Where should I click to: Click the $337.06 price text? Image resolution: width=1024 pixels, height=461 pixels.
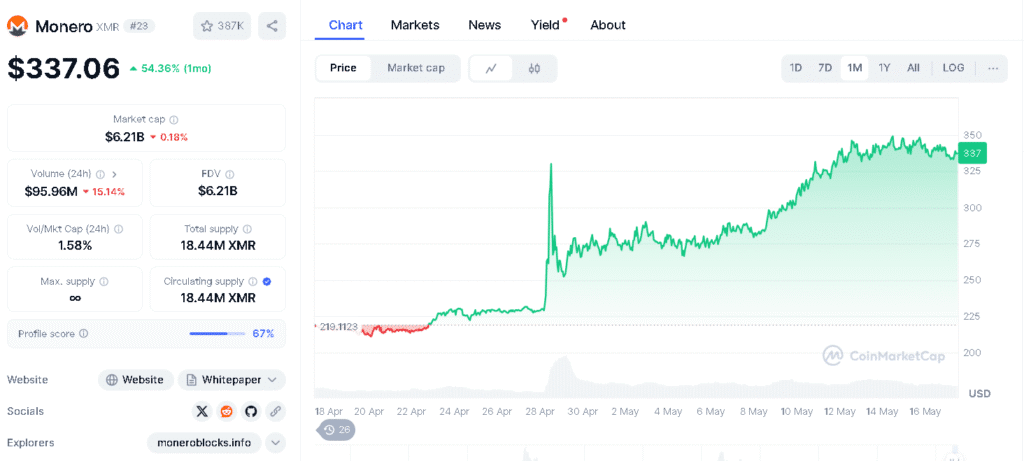click(64, 69)
